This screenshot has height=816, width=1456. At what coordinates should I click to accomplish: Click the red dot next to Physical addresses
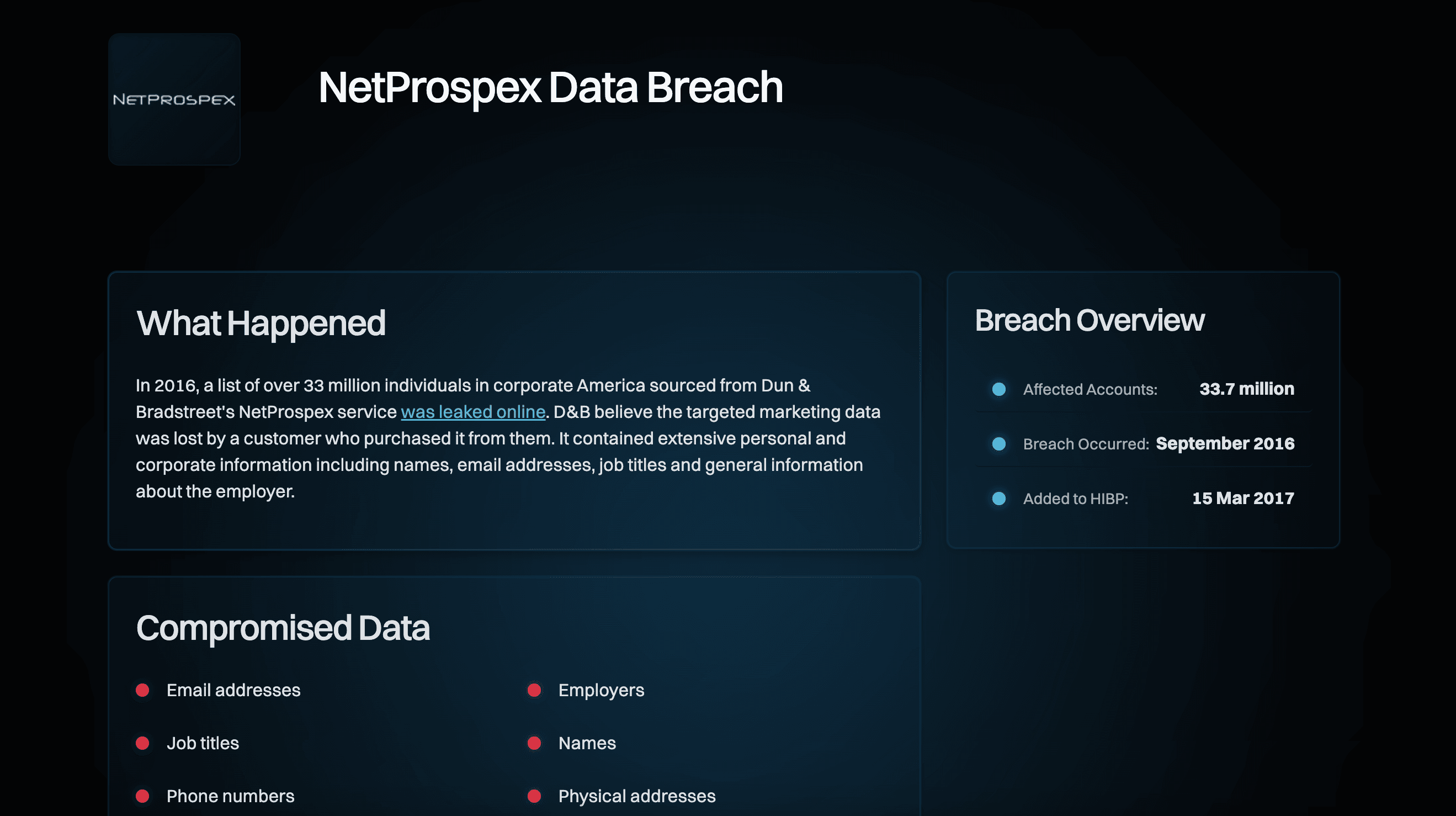tap(535, 796)
